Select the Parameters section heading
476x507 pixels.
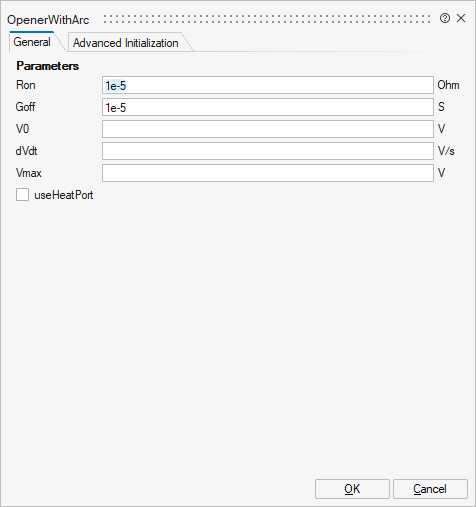(48, 66)
